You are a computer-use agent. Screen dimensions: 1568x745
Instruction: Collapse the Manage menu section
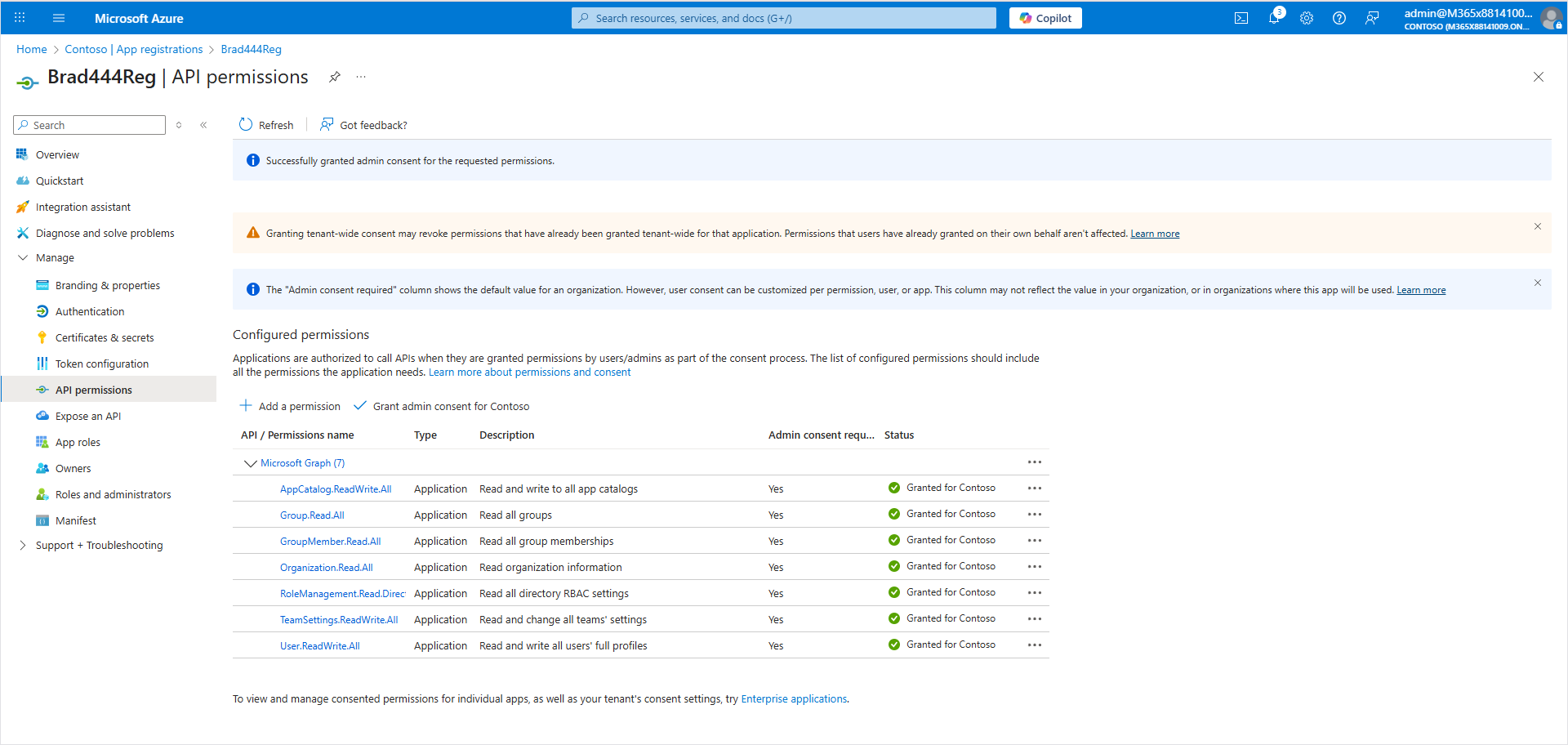23,258
